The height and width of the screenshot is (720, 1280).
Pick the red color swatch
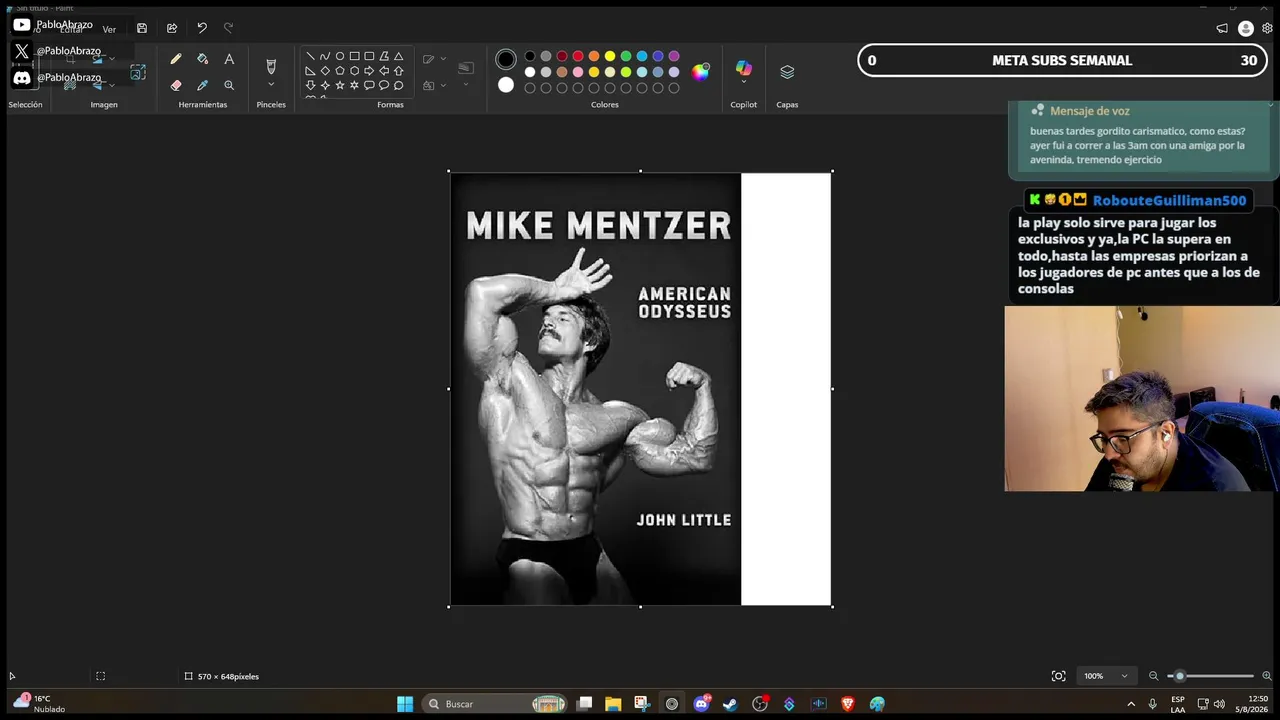point(578,56)
